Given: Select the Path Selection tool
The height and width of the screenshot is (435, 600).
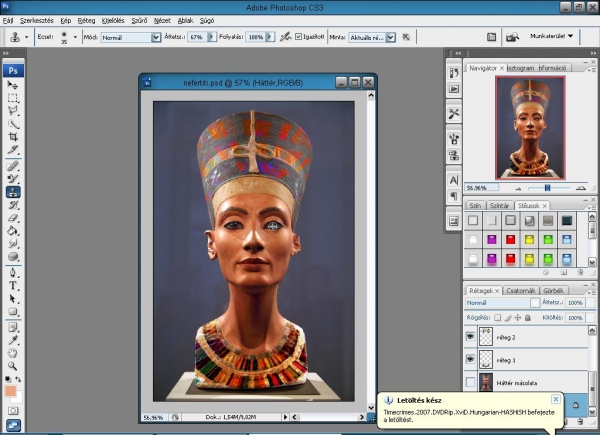Looking at the screenshot, I should click(x=13, y=298).
